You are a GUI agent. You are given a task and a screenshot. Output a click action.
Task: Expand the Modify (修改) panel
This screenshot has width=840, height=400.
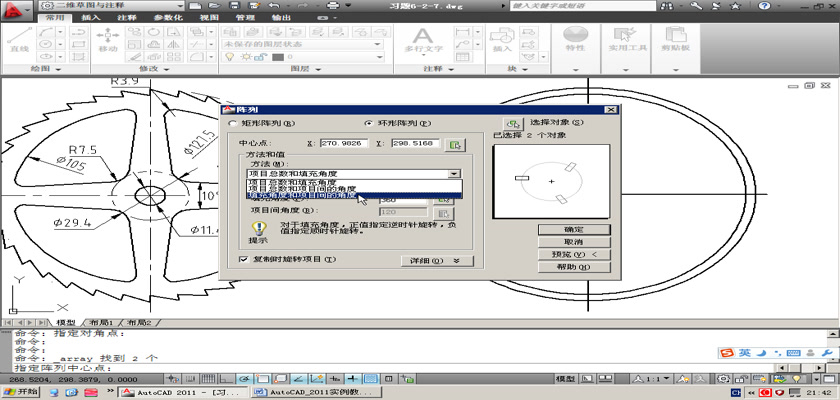154,69
